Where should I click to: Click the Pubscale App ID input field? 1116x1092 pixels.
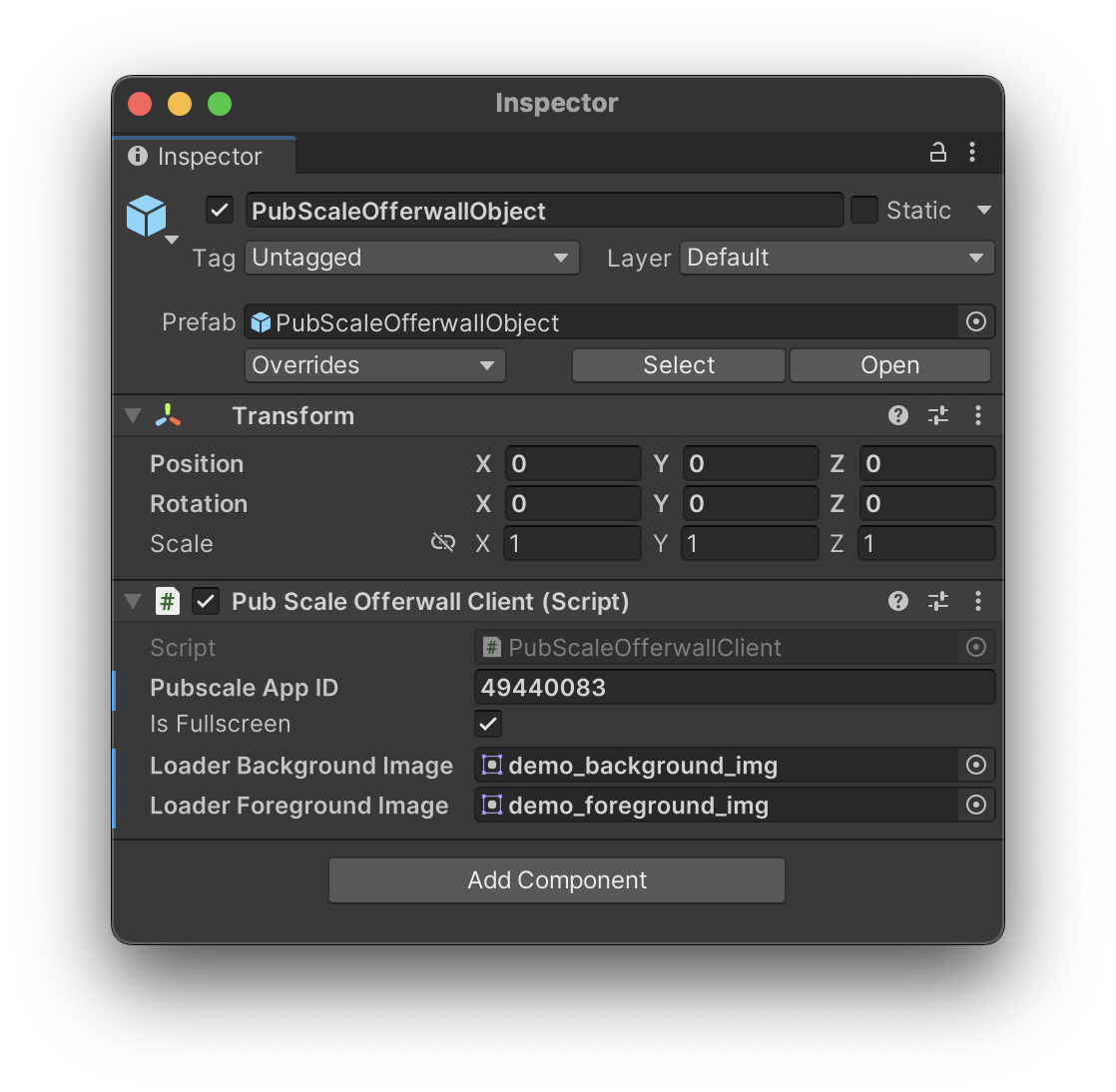tap(734, 688)
